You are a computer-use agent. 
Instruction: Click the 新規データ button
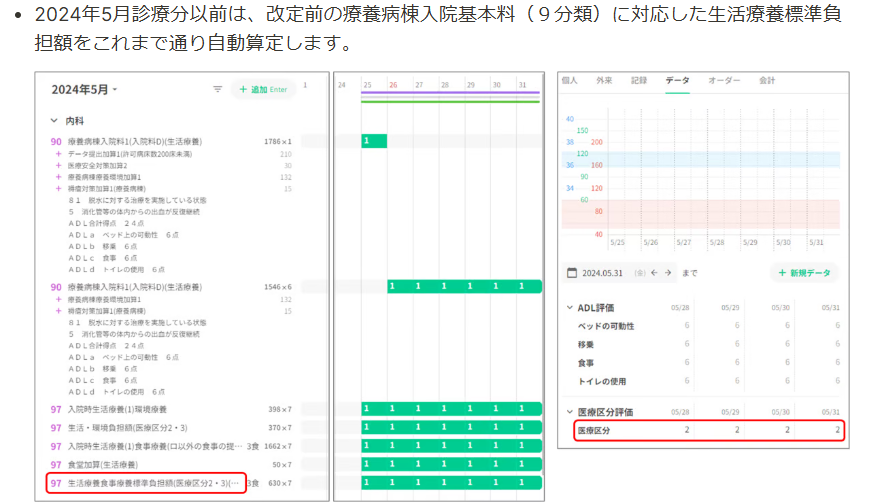click(804, 273)
